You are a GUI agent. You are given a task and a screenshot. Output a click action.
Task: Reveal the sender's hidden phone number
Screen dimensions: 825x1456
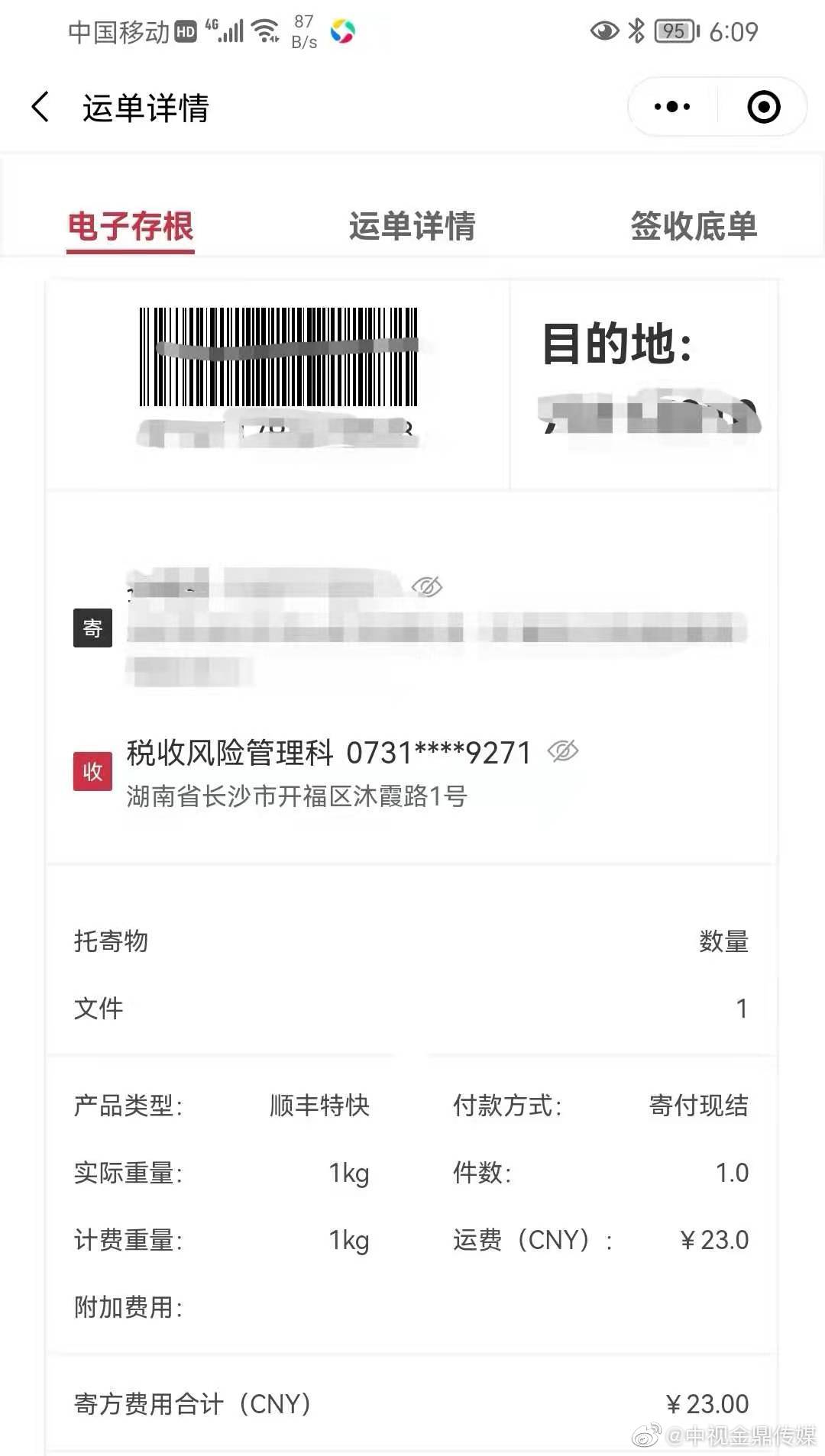pyautogui.click(x=427, y=586)
